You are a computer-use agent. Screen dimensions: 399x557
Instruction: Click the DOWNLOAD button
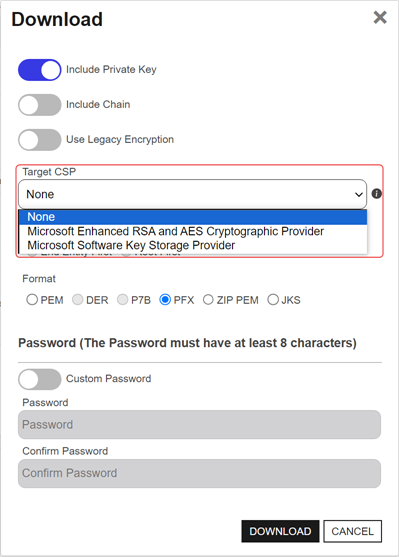(x=280, y=531)
